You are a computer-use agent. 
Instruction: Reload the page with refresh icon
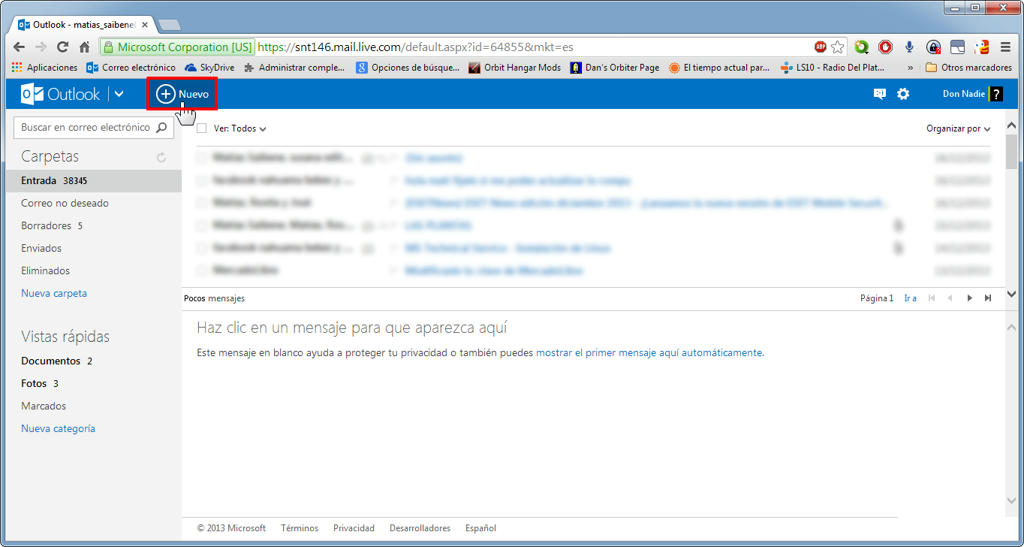click(x=63, y=47)
